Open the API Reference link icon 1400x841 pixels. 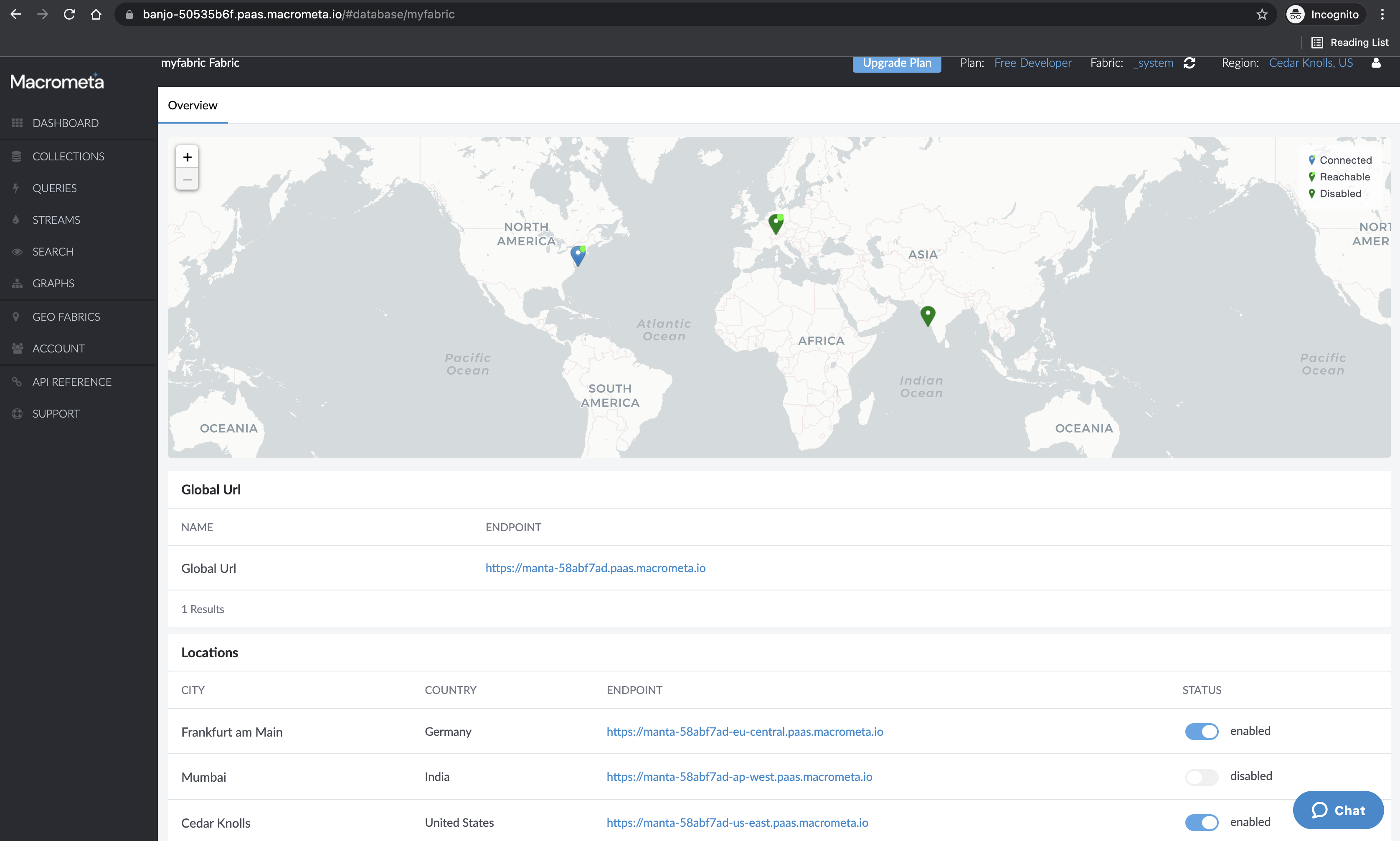coord(17,382)
